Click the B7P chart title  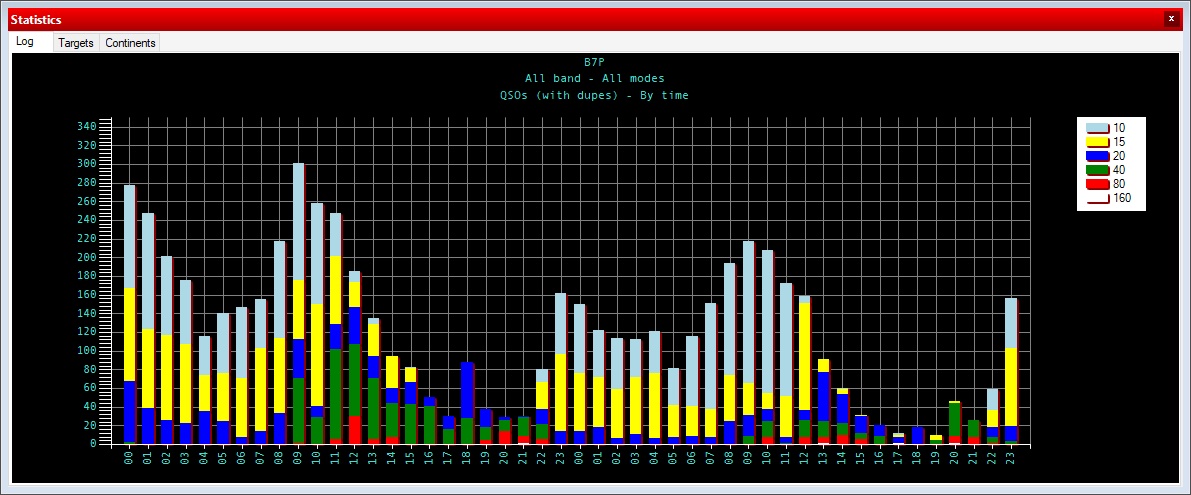click(594, 61)
